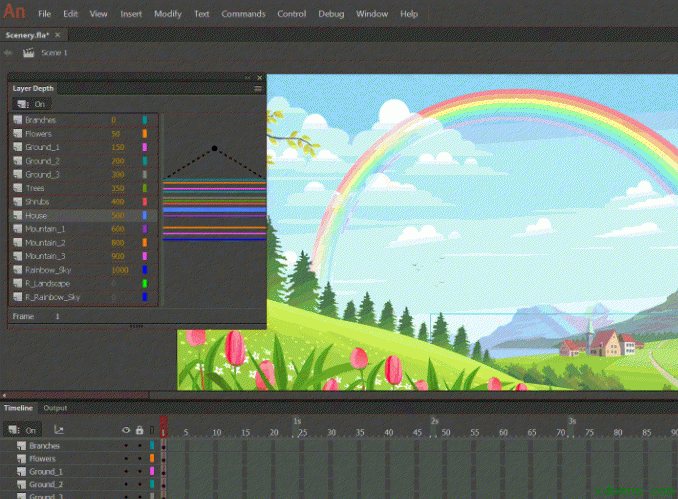Image resolution: width=678 pixels, height=499 pixels.
Task: Open the Layer Depth panel options menu
Action: (258, 89)
